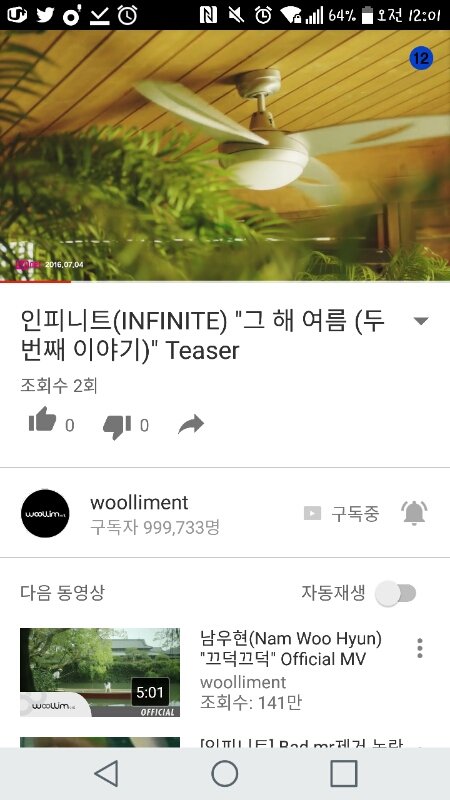This screenshot has height=800, width=450.
Task: Open options menu for Nam Woo Hyun video
Action: [x=419, y=647]
